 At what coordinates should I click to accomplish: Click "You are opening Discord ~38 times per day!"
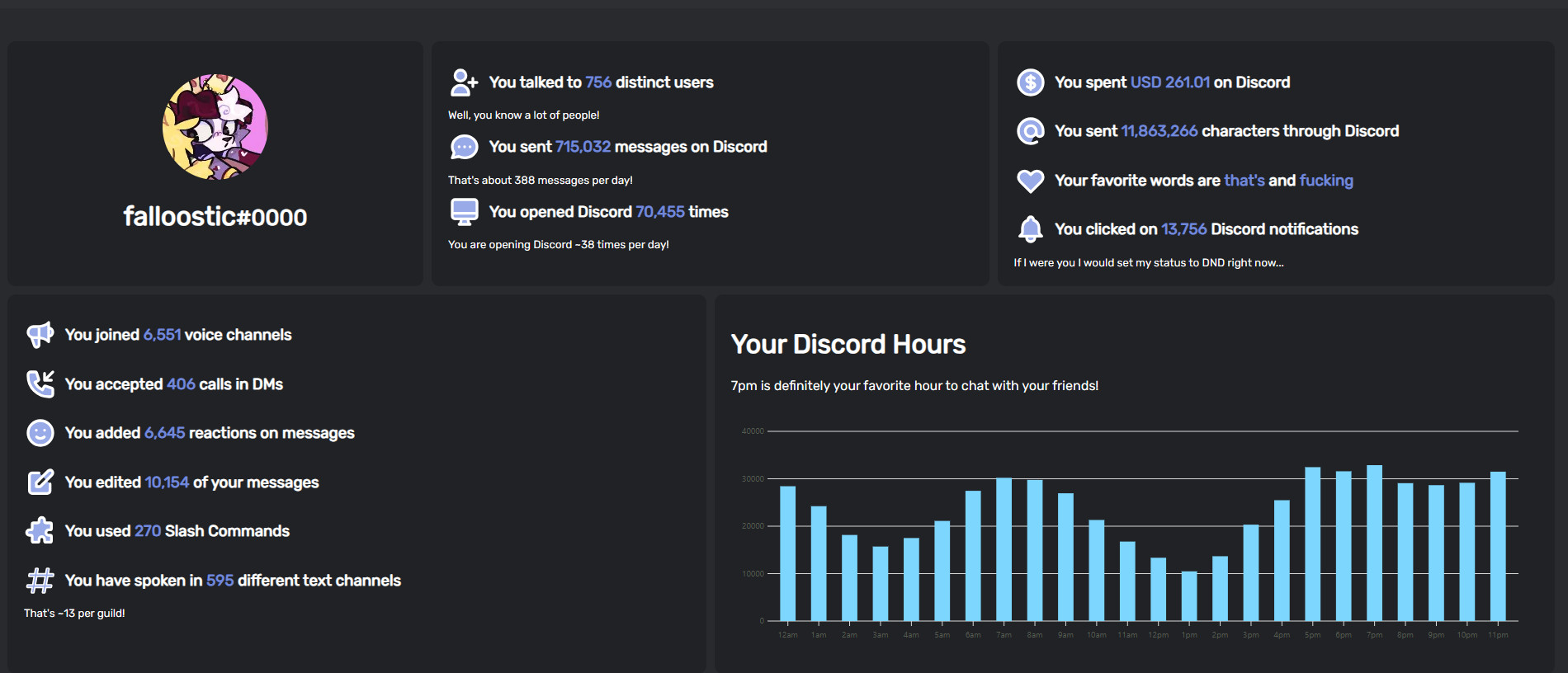[x=559, y=245]
